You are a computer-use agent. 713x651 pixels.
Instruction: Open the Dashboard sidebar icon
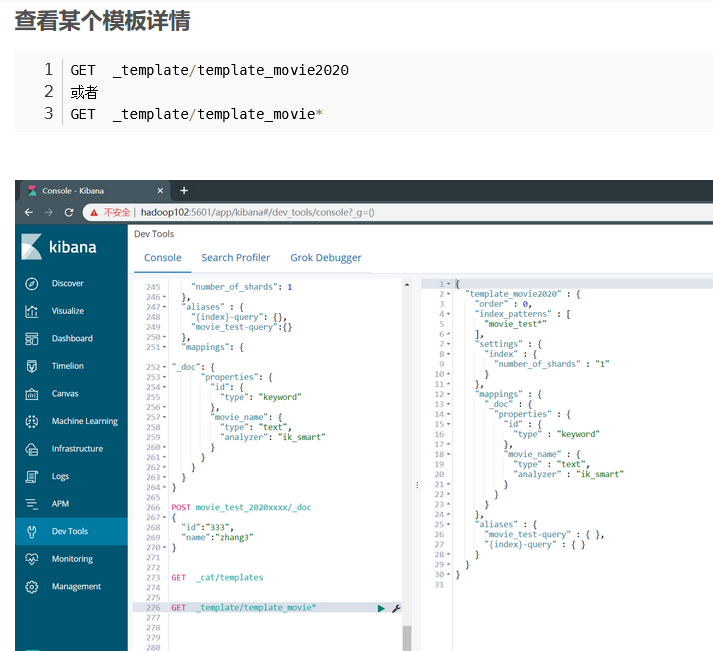31,339
